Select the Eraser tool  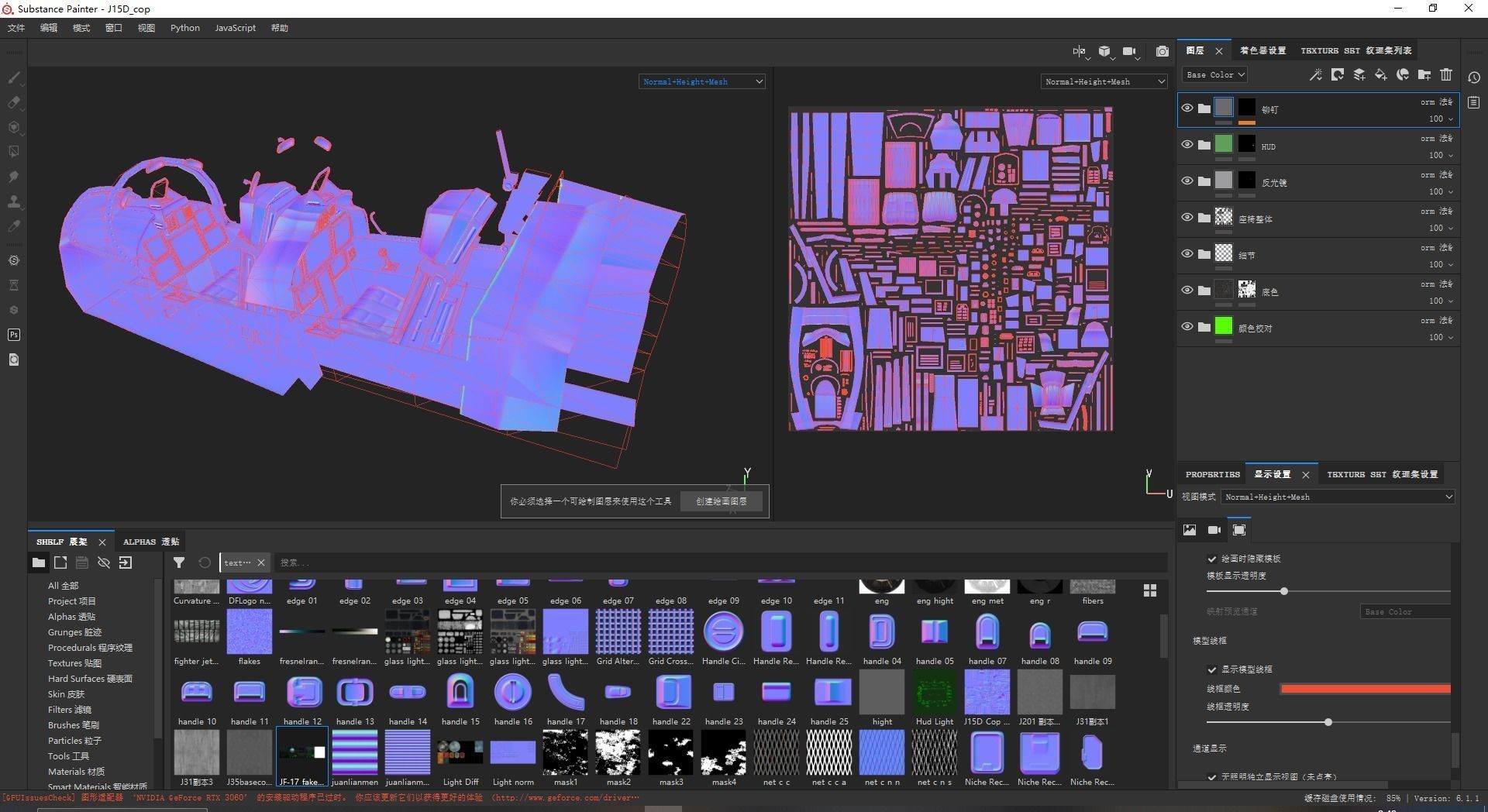(14, 102)
